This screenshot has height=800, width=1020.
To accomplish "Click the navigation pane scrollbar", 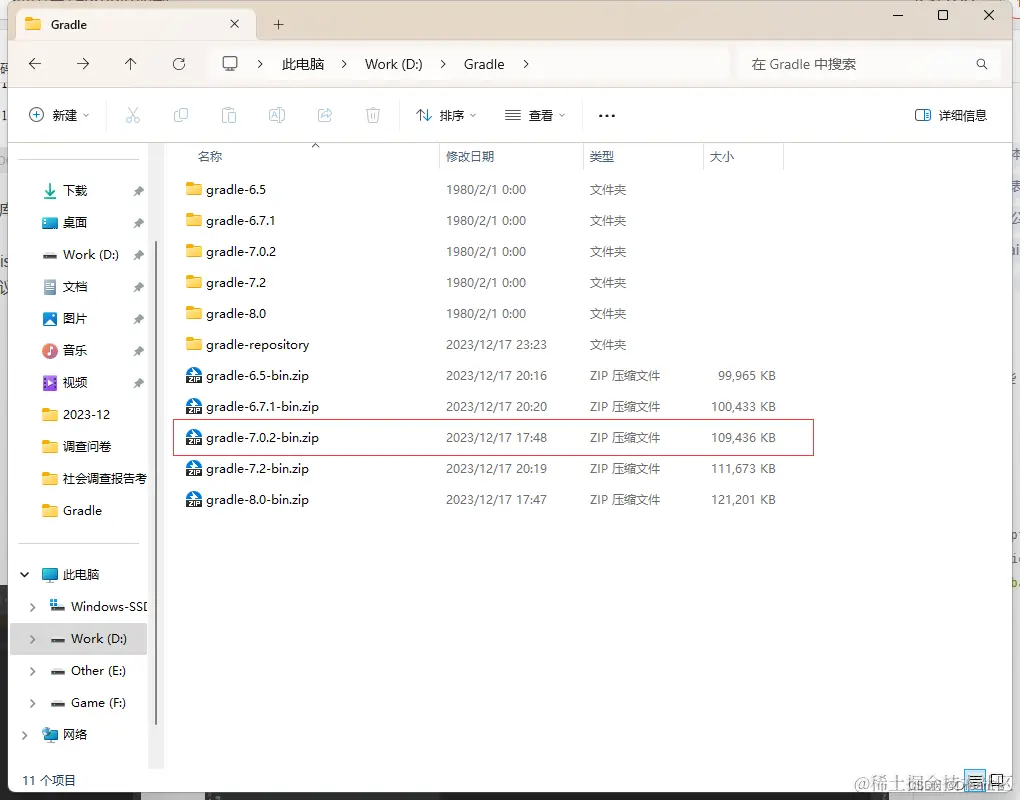I will pyautogui.click(x=156, y=481).
